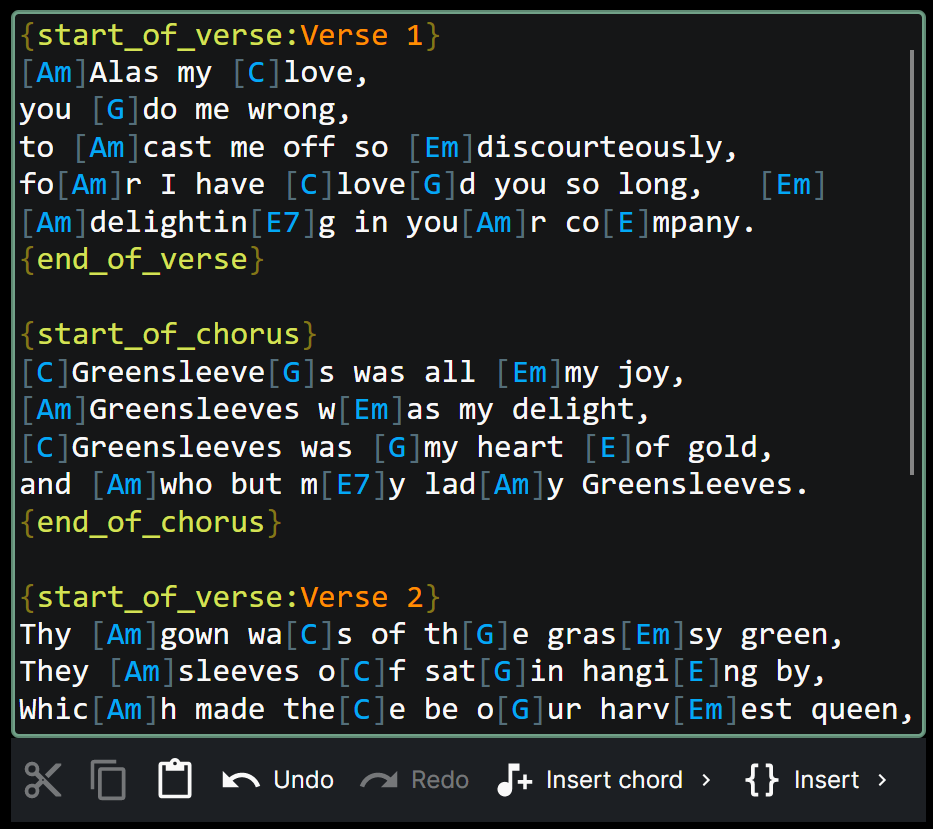The height and width of the screenshot is (829, 933).
Task: Click the Redo label
Action: [440, 780]
